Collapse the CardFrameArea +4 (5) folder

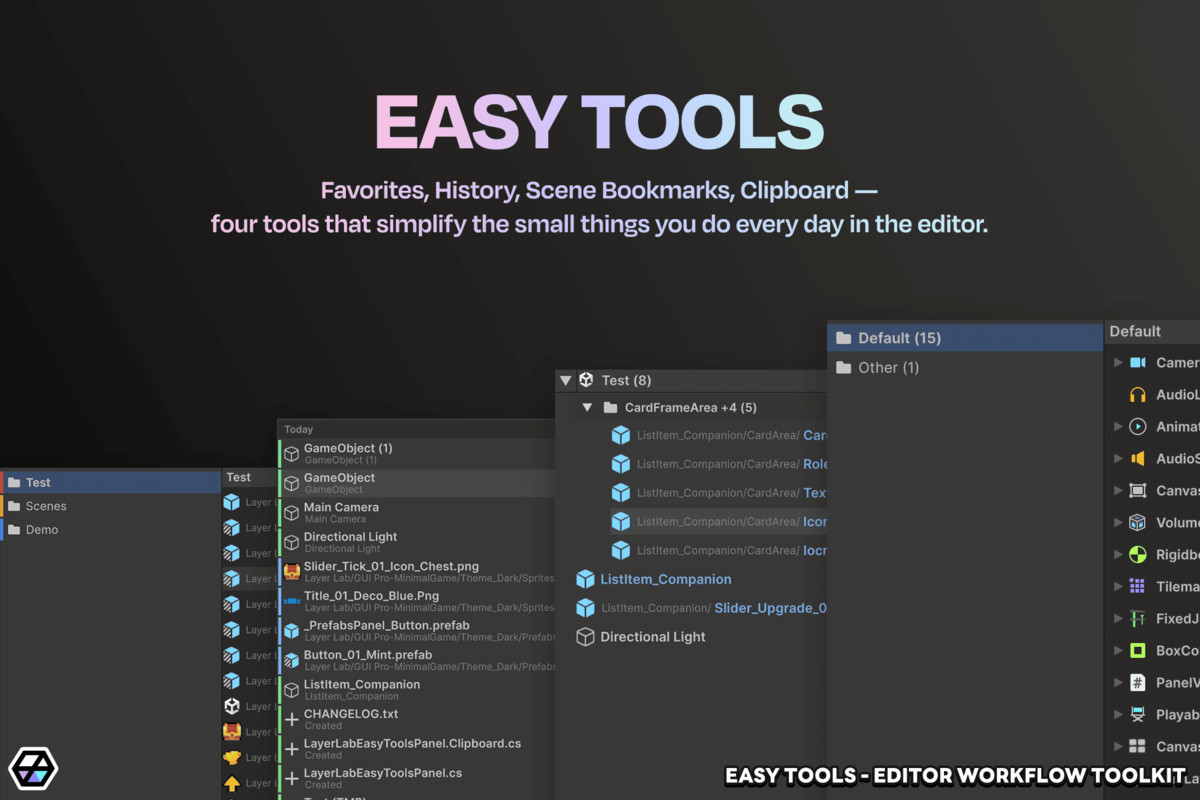[587, 408]
